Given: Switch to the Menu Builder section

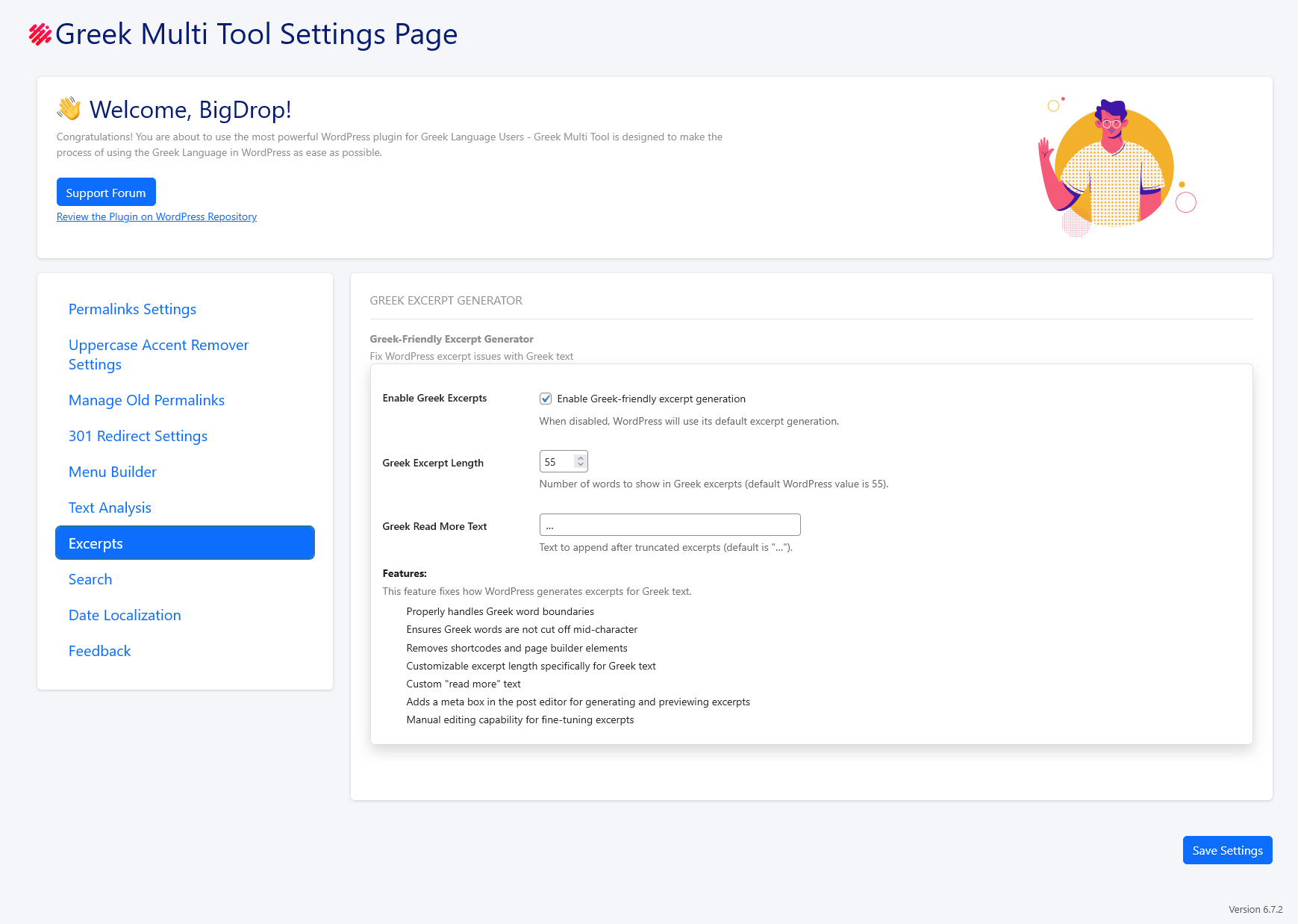Looking at the screenshot, I should (x=112, y=472).
